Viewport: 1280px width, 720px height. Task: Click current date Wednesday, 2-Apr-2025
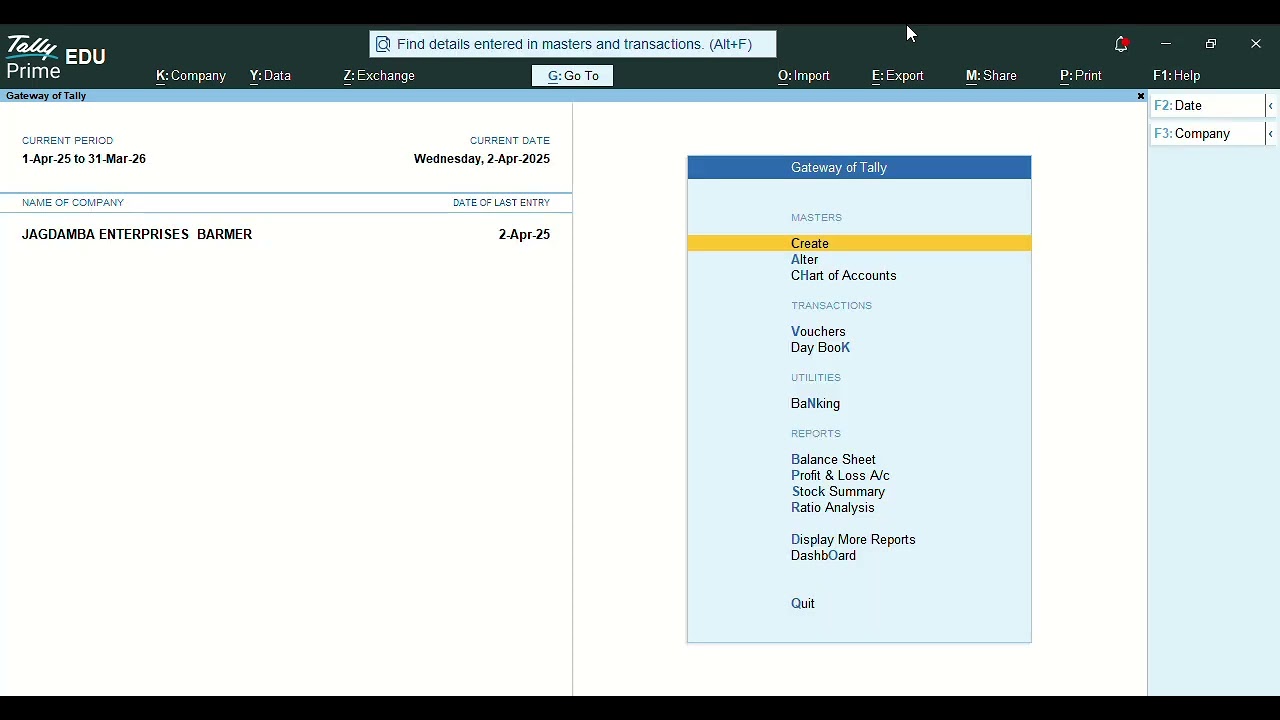pyautogui.click(x=482, y=160)
